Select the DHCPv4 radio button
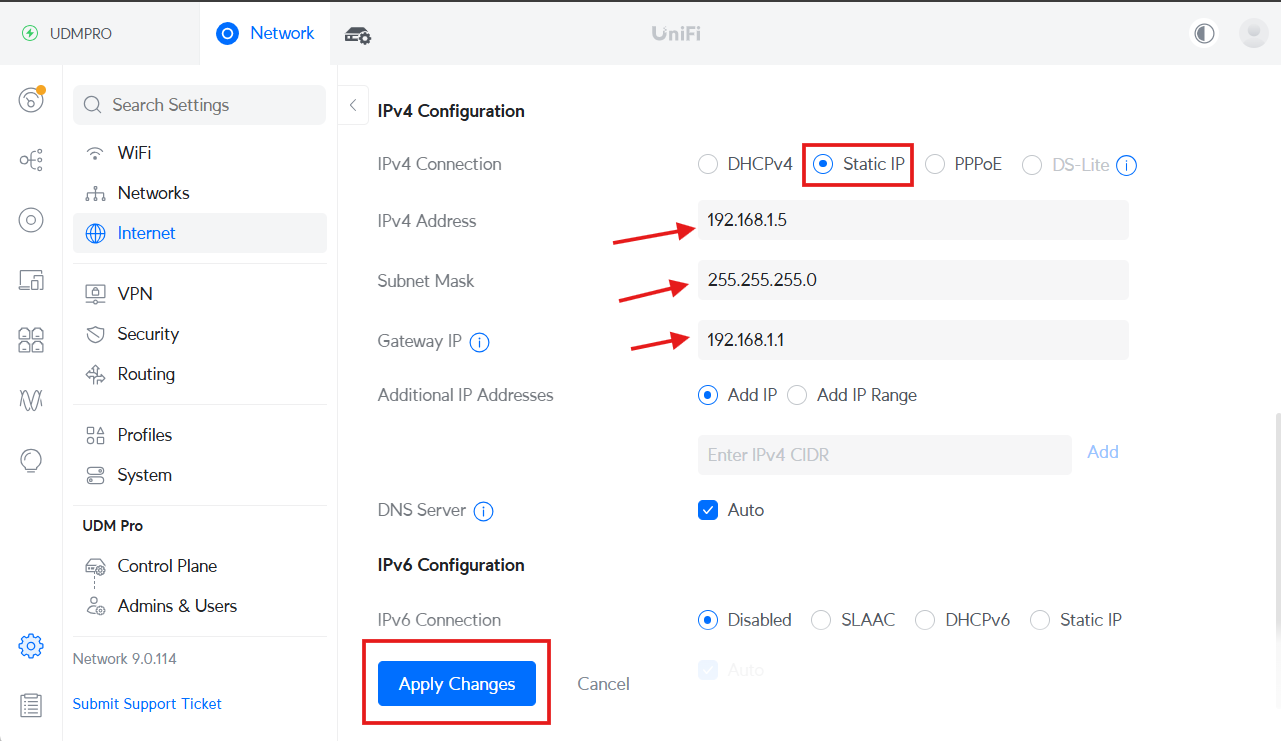Image resolution: width=1281 pixels, height=741 pixels. (x=708, y=165)
